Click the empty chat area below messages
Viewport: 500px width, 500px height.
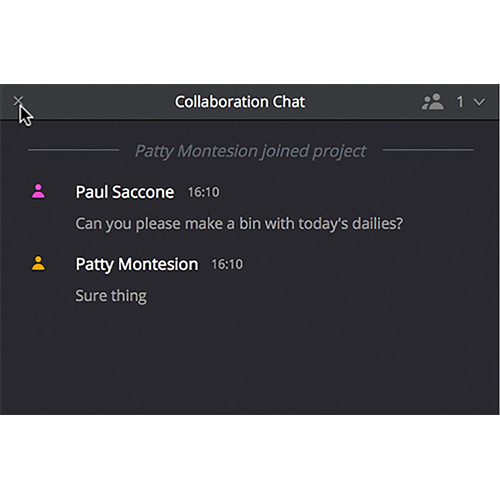(x=250, y=360)
